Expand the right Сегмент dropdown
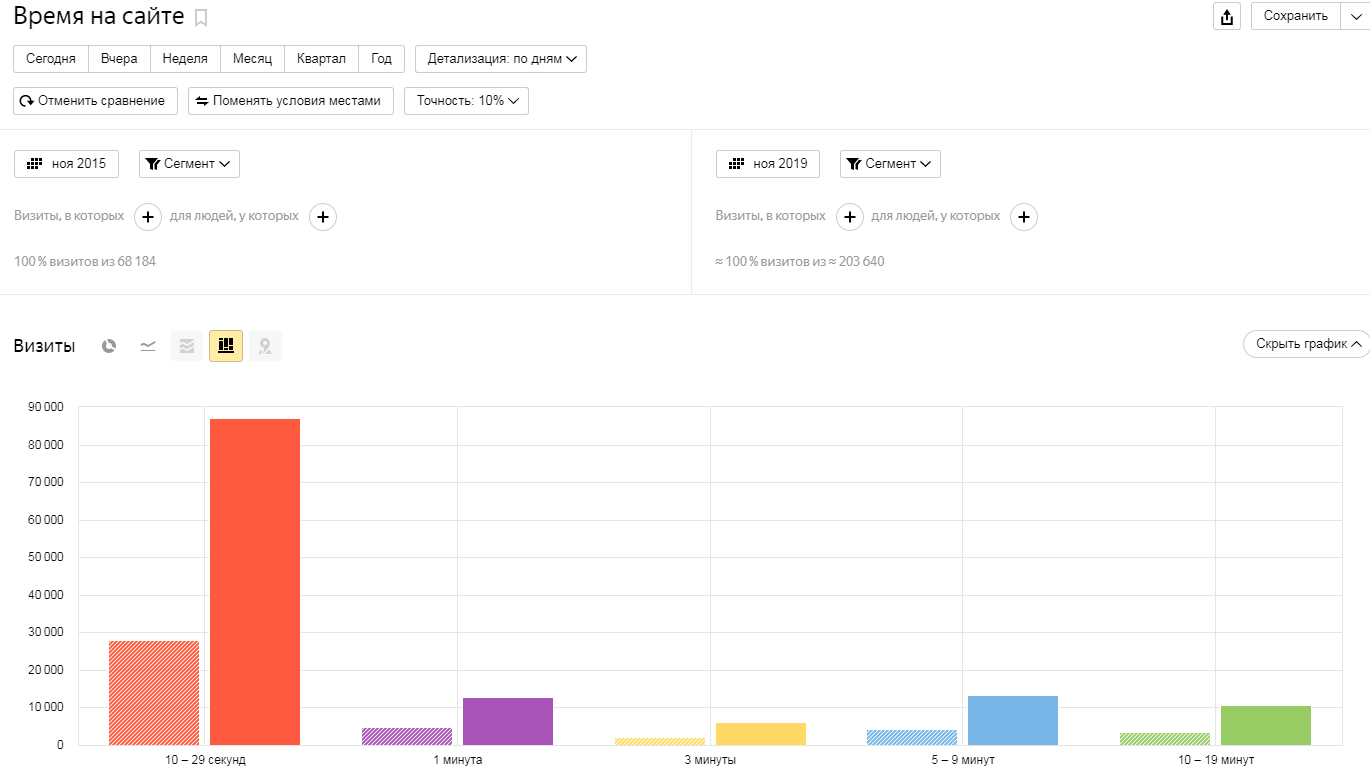Screen dimensions: 1370x778 click(x=890, y=164)
